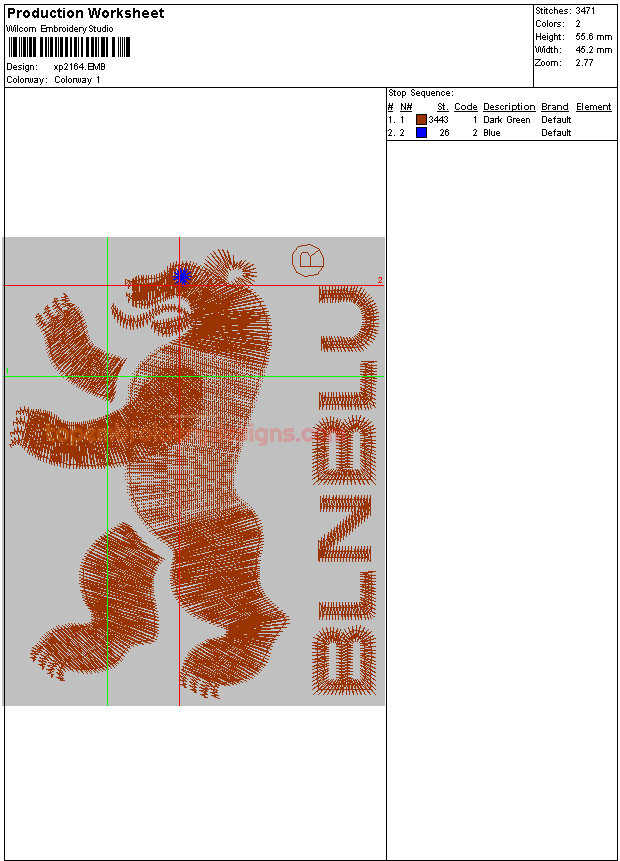Click design name 'xp2164.EMB'
The image size is (620, 861).
79,66
